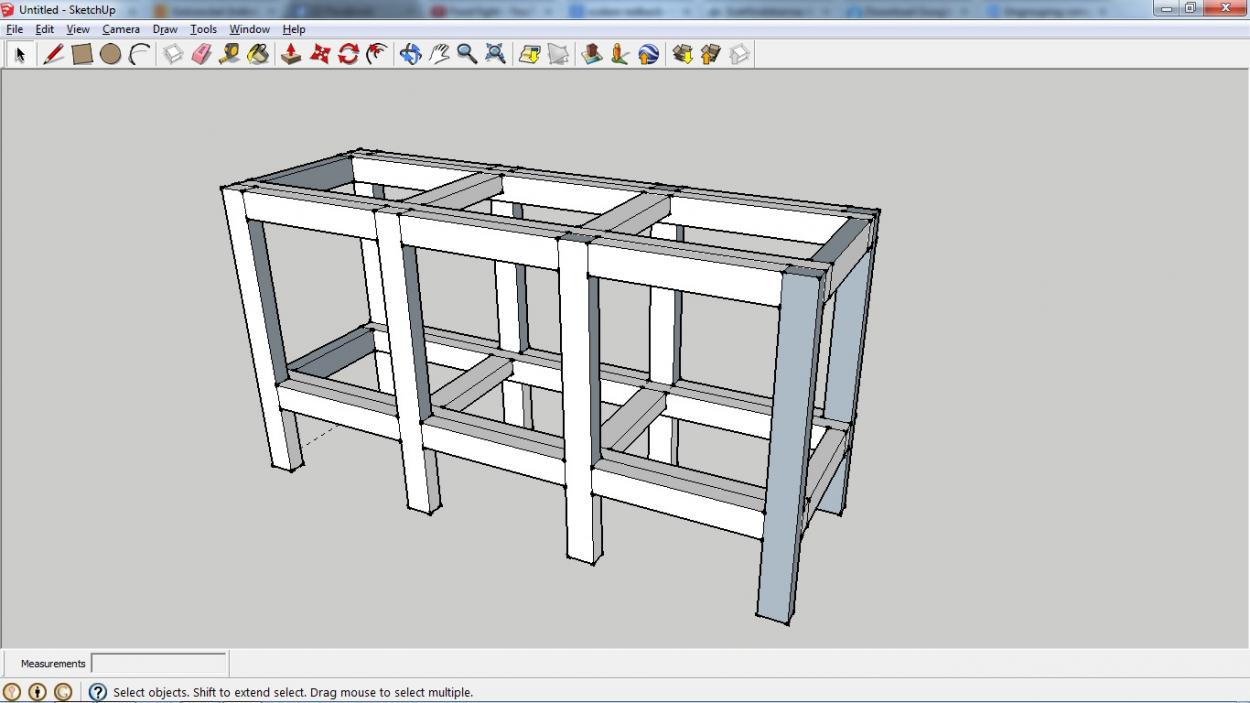Click the pink Eraser tool
This screenshot has height=703, width=1250.
tap(201, 54)
